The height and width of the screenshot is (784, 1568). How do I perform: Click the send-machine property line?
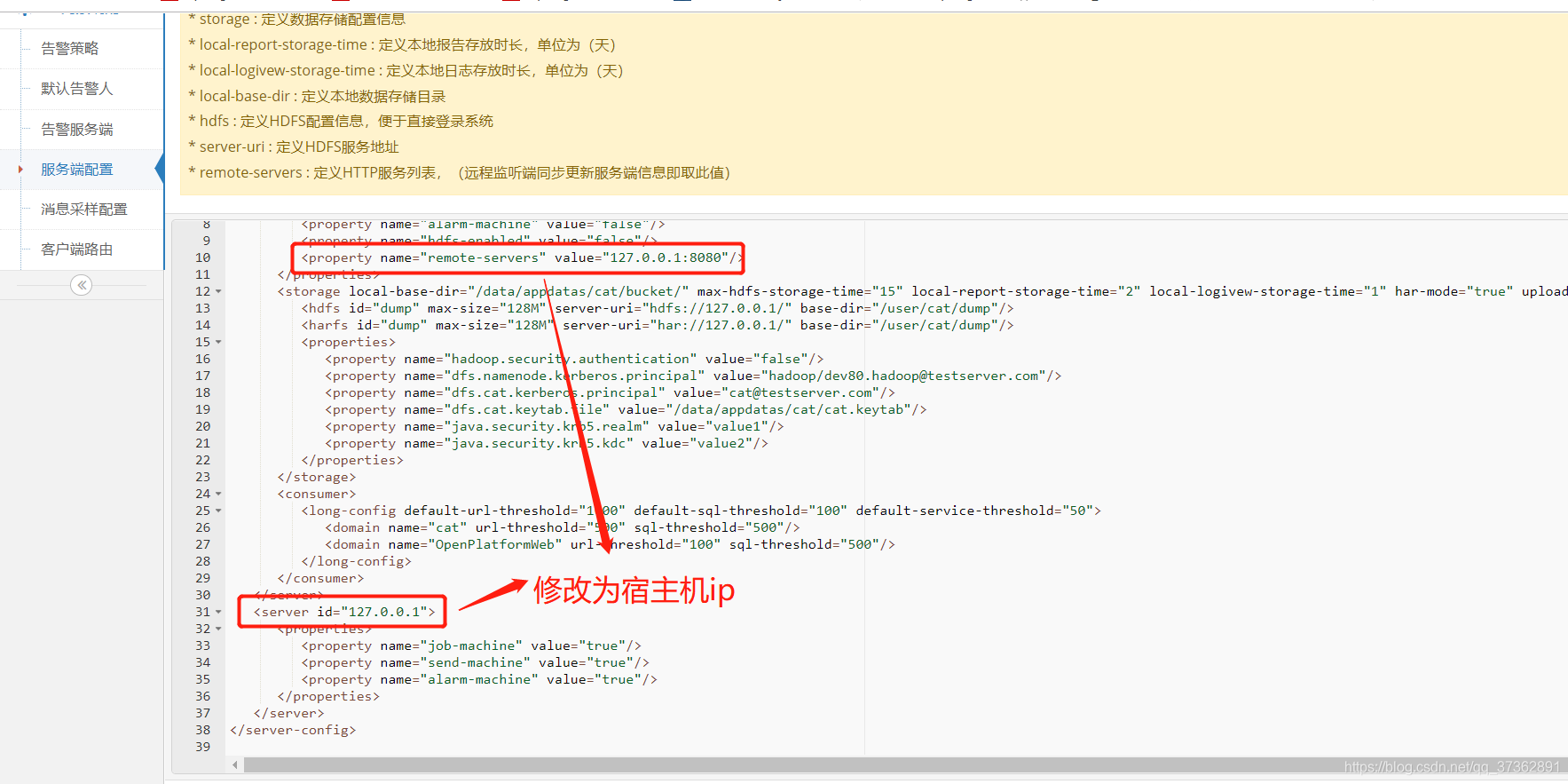tap(475, 662)
